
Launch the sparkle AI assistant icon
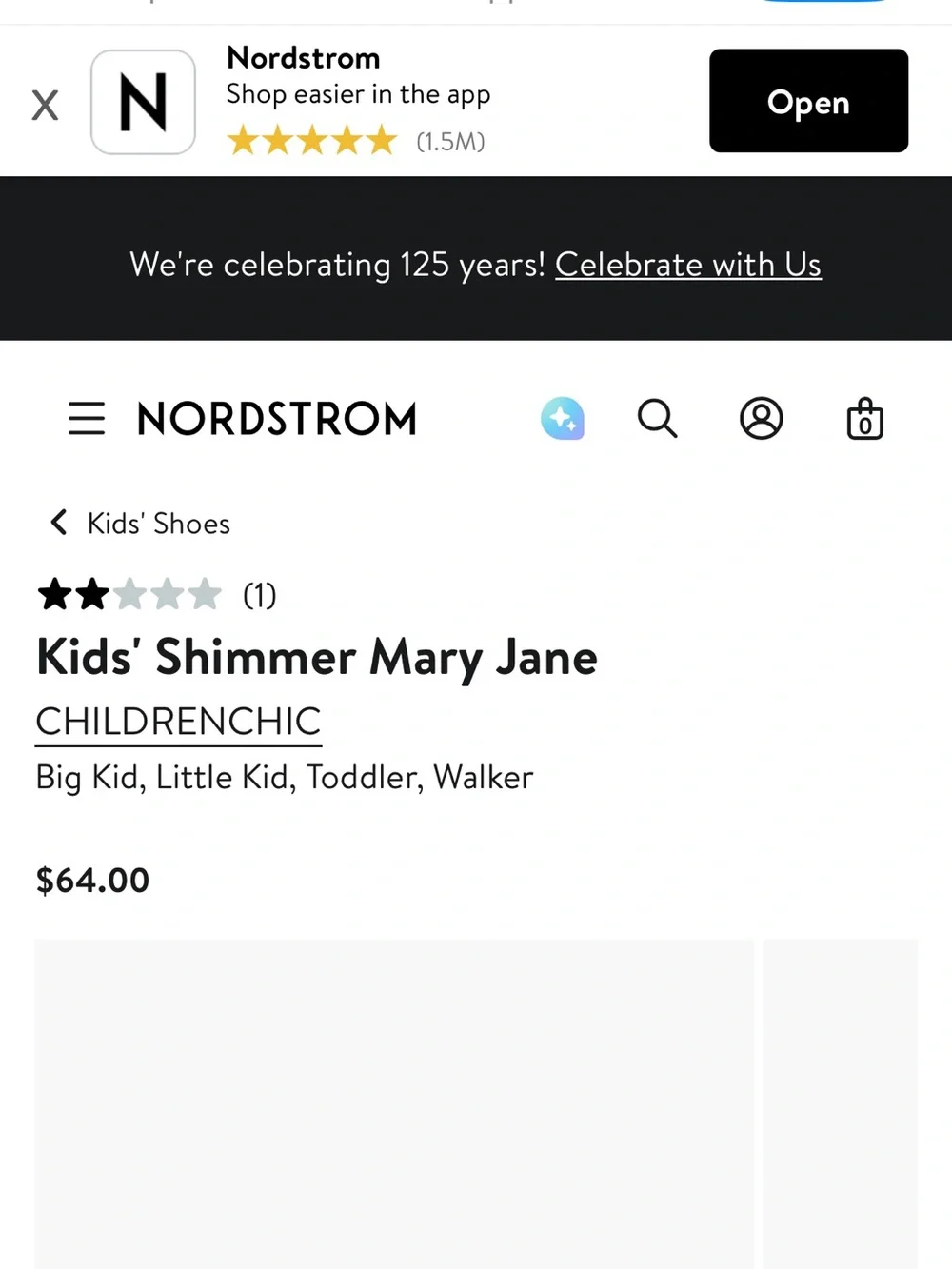tap(563, 418)
